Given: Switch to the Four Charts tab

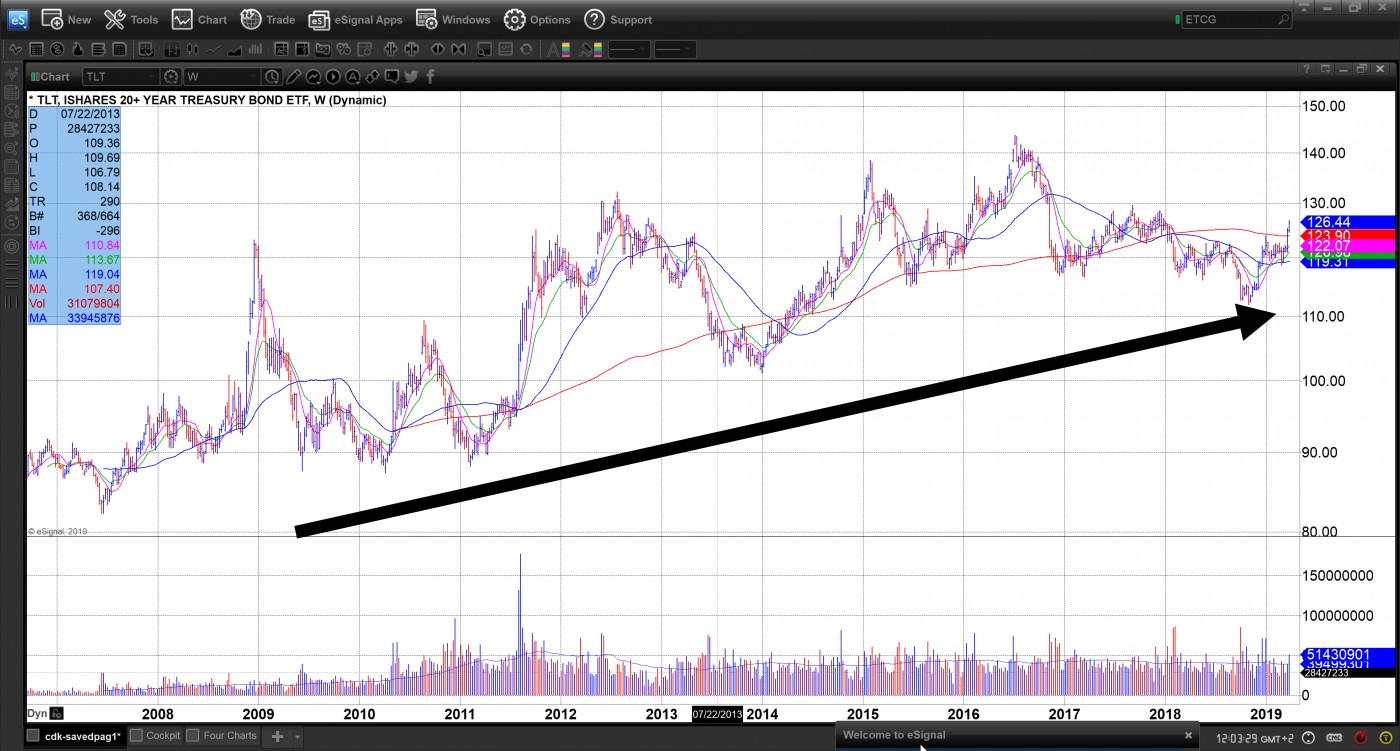Looking at the screenshot, I should (x=230, y=736).
